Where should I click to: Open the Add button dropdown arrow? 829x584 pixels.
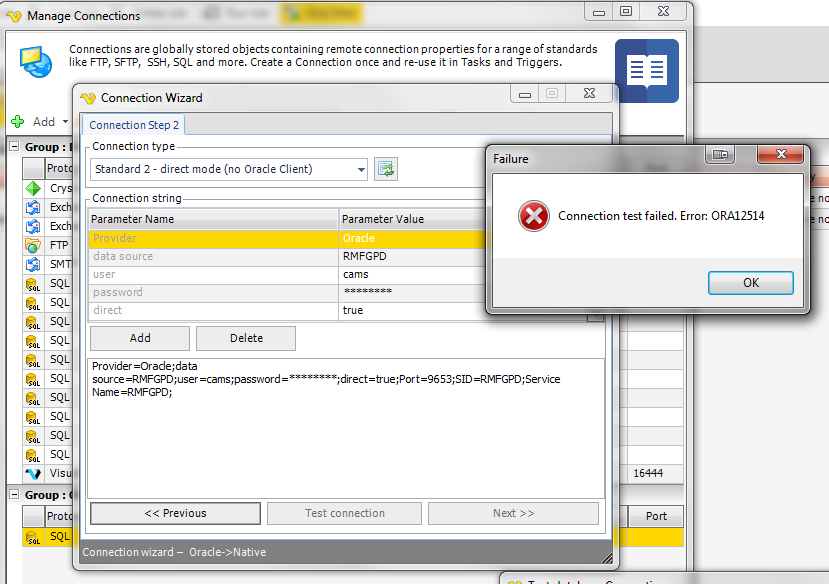[x=65, y=122]
